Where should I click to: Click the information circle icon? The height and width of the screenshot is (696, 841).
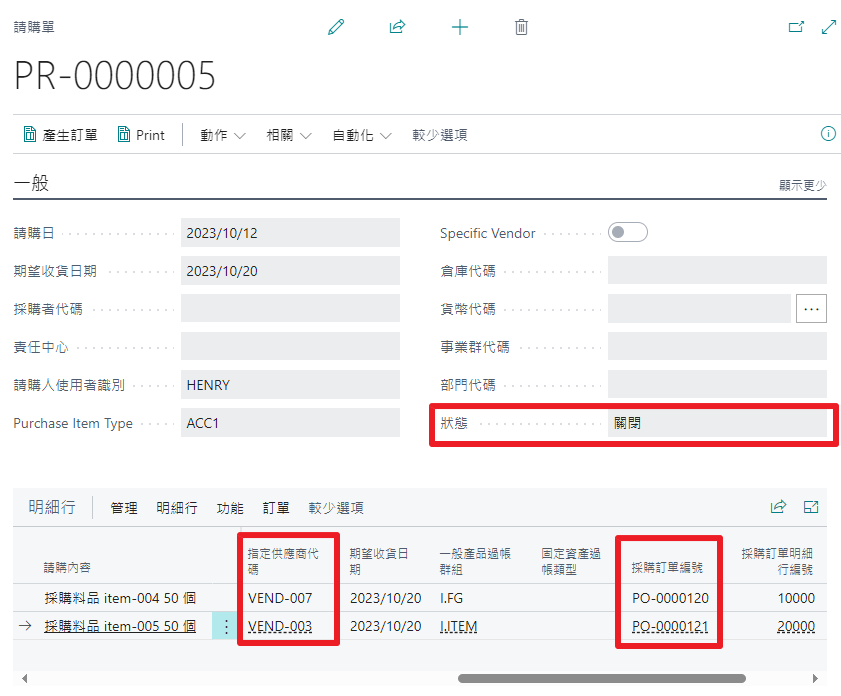[828, 134]
